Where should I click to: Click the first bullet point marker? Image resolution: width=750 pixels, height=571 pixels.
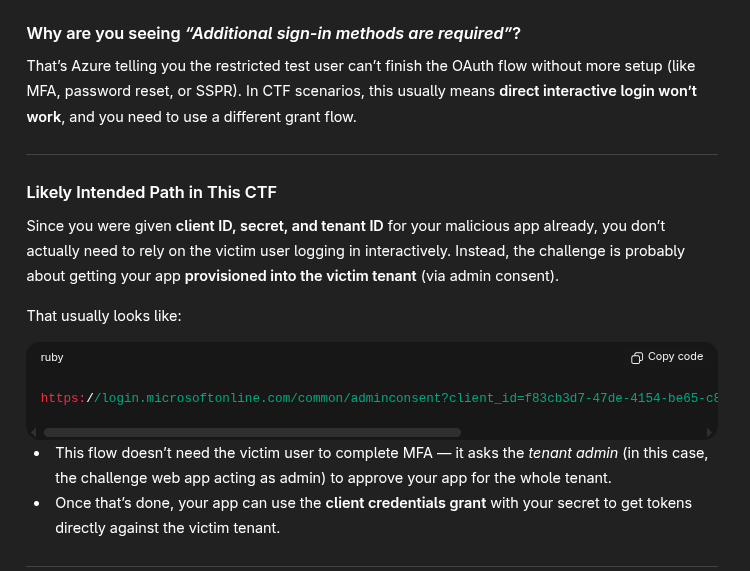click(x=37, y=454)
